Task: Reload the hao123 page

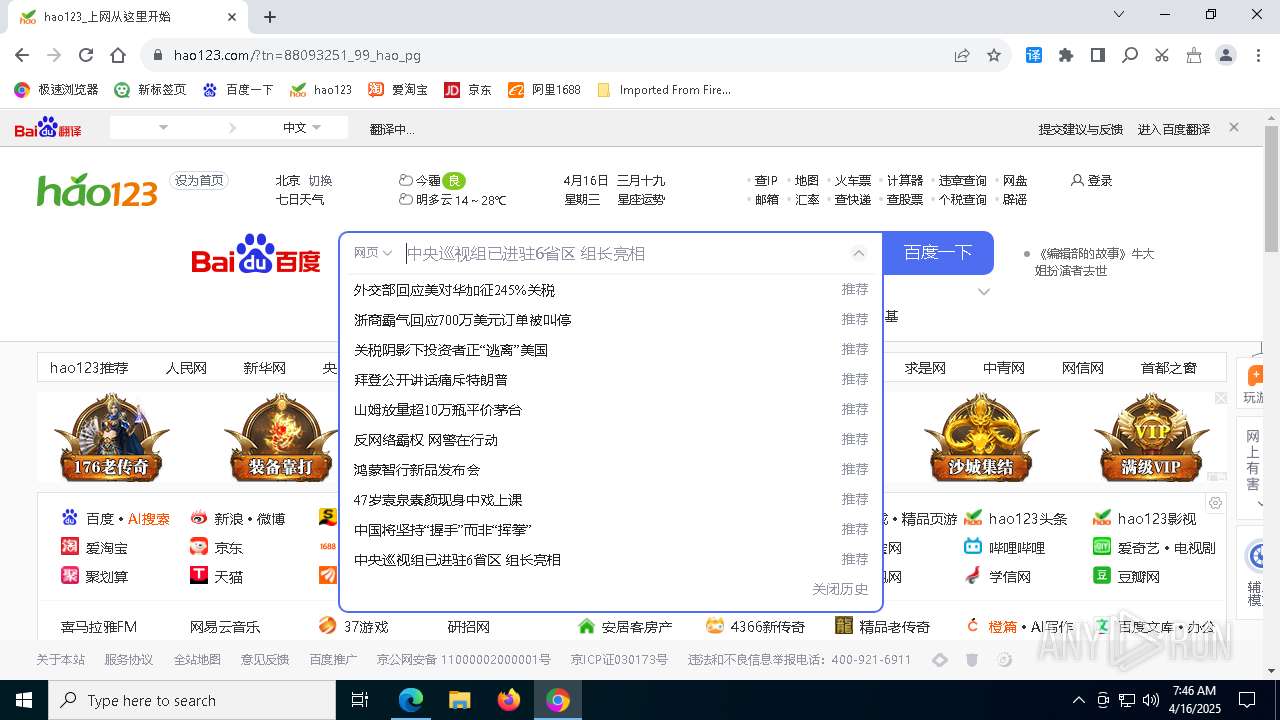Action: (x=86, y=55)
